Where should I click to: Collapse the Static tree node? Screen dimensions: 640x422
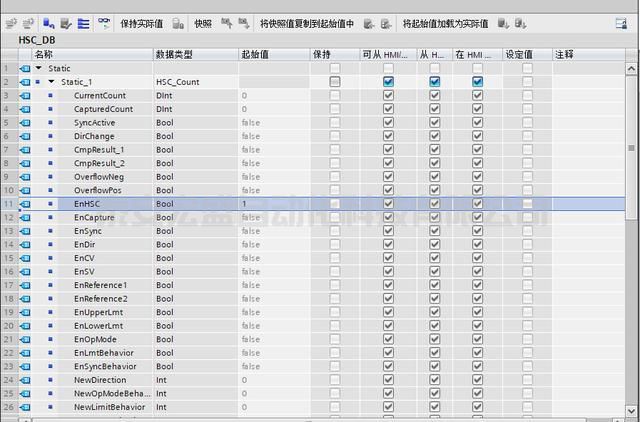click(x=38, y=68)
